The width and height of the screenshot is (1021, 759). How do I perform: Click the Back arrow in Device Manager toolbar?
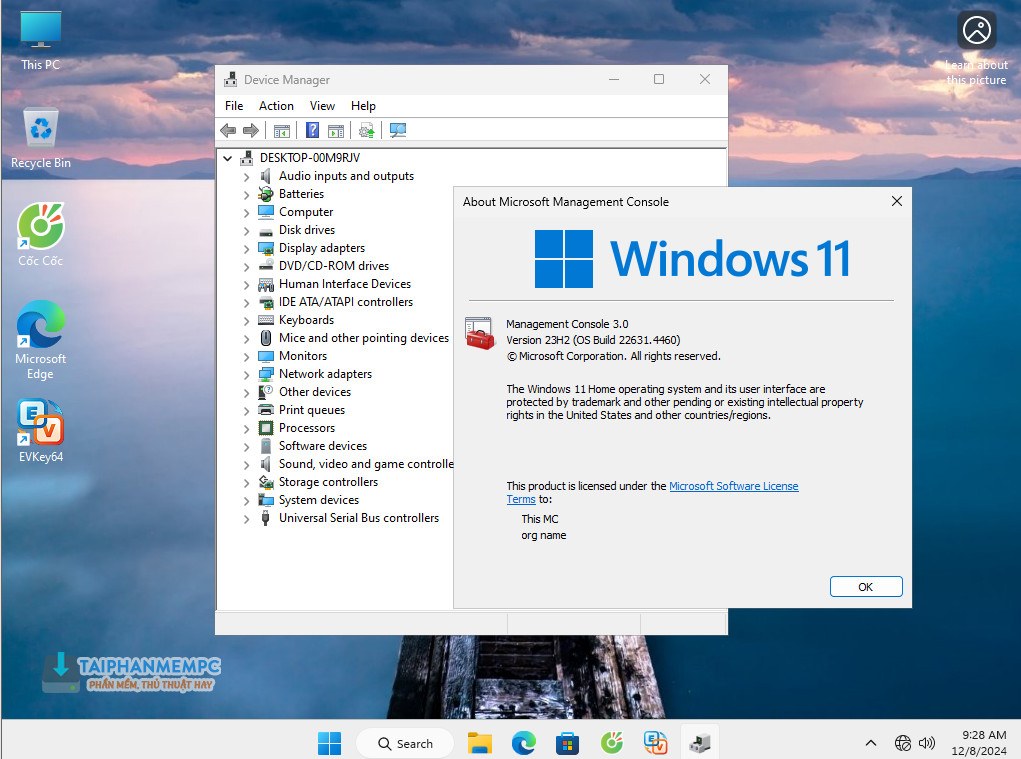(x=228, y=130)
